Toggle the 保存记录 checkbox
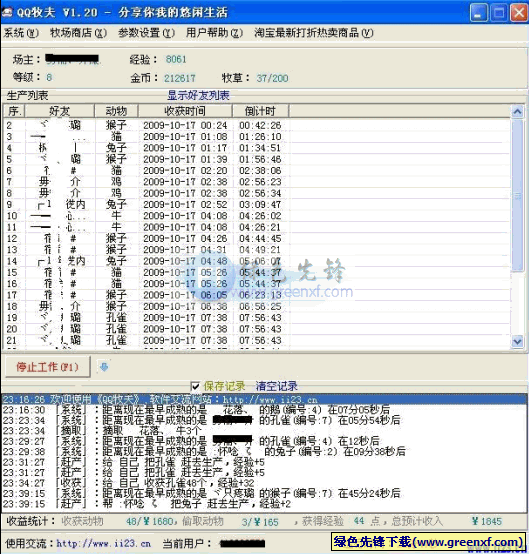Screen dimensions: 529x554 pos(195,386)
